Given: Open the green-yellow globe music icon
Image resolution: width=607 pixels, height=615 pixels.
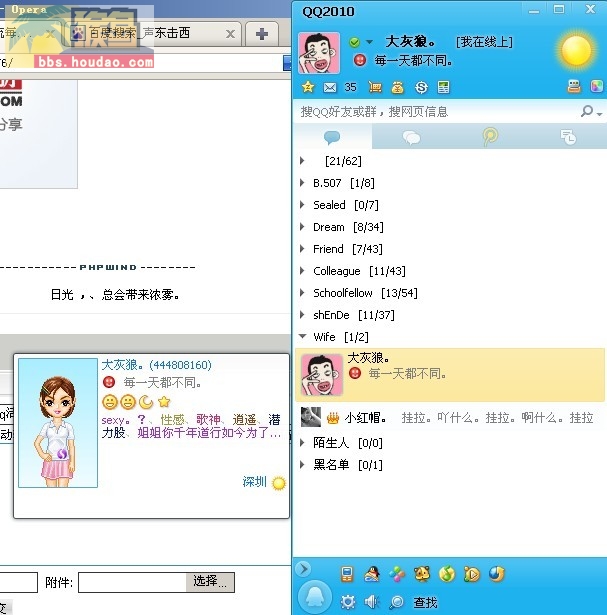Looking at the screenshot, I should coord(447,575).
